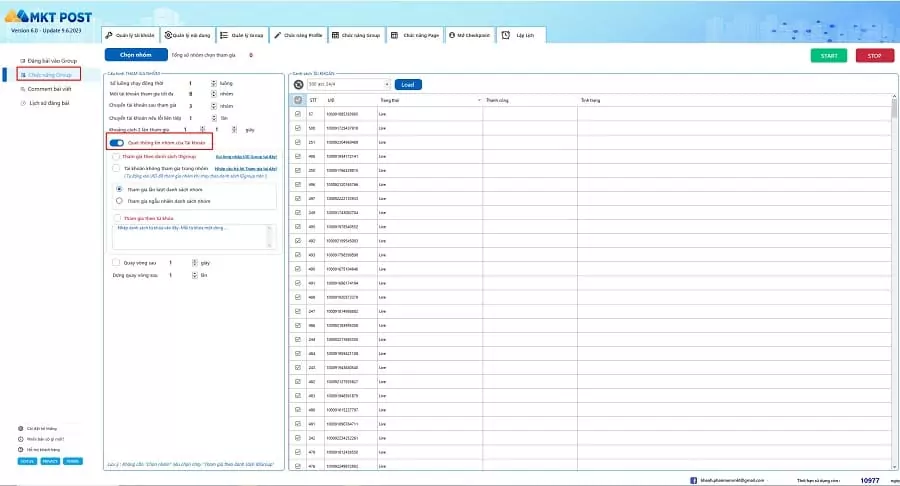Toggle the select-all checkbox in table header
The height and width of the screenshot is (486, 900).
click(297, 100)
